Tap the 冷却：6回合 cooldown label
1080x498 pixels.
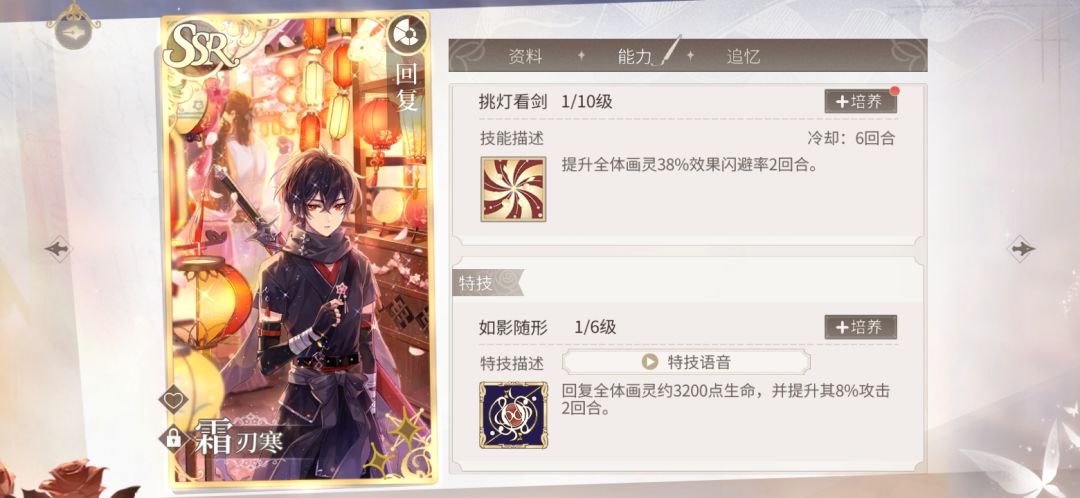click(851, 138)
